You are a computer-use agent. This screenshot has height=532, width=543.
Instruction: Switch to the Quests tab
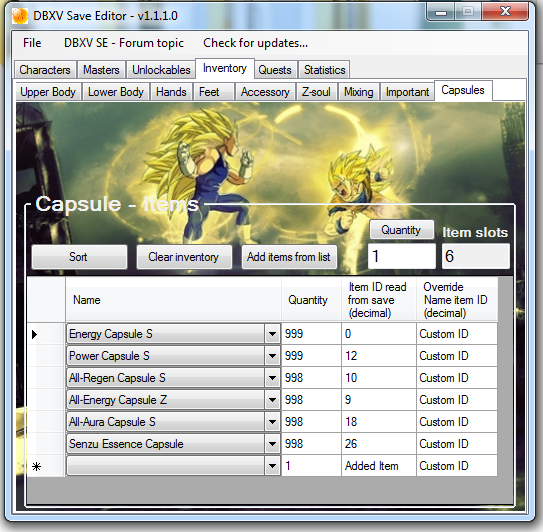[x=275, y=70]
